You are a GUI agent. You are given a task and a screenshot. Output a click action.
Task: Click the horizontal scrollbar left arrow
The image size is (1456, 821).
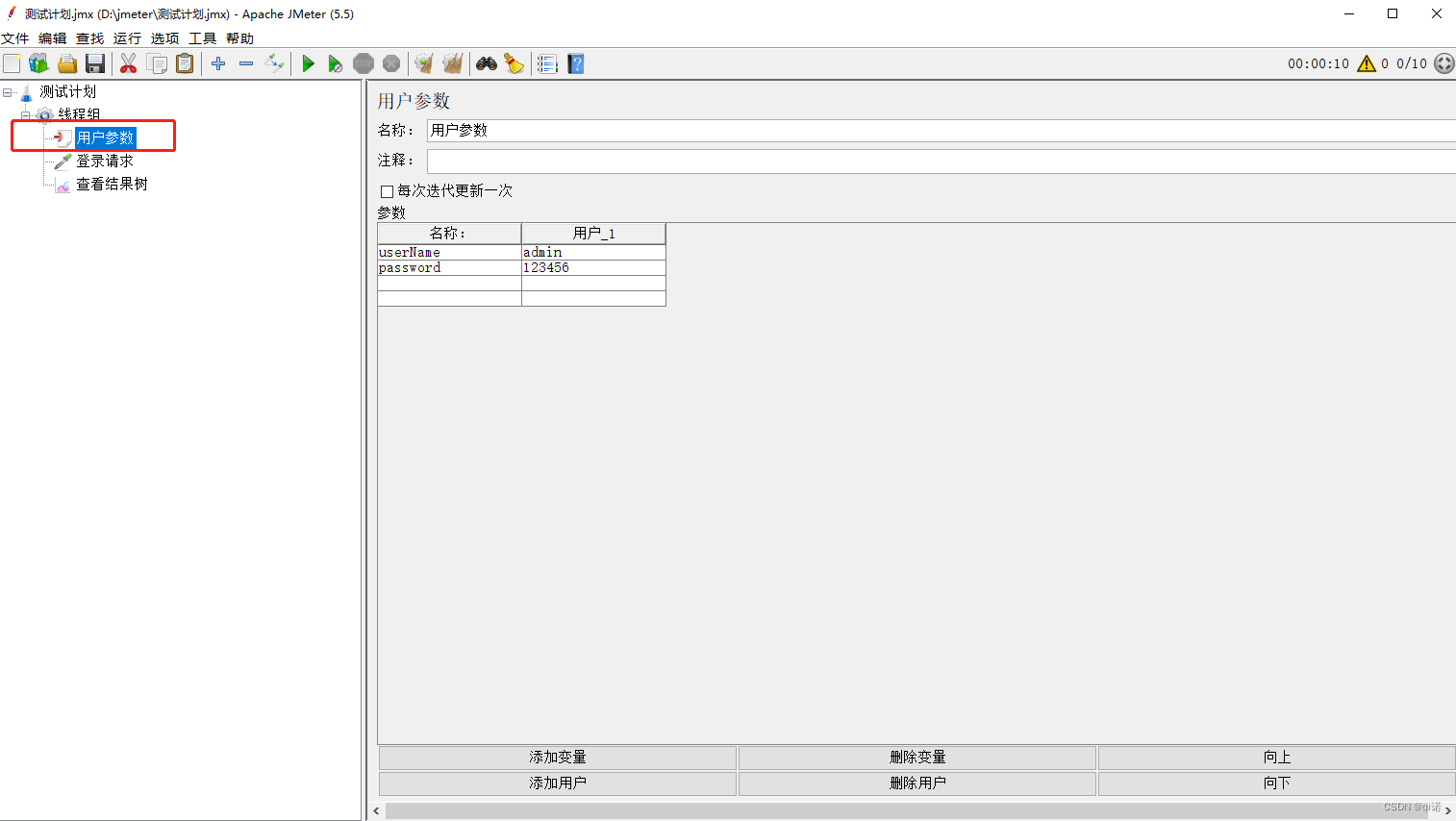point(376,811)
